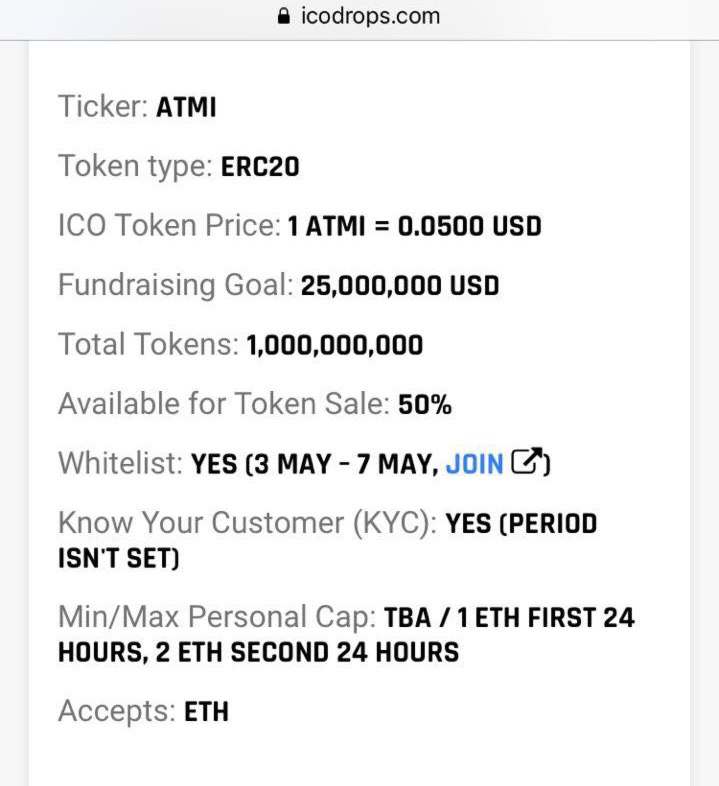Viewport: 719px width, 786px height.
Task: Click the ICO Token Price value
Action: pyautogui.click(x=415, y=226)
